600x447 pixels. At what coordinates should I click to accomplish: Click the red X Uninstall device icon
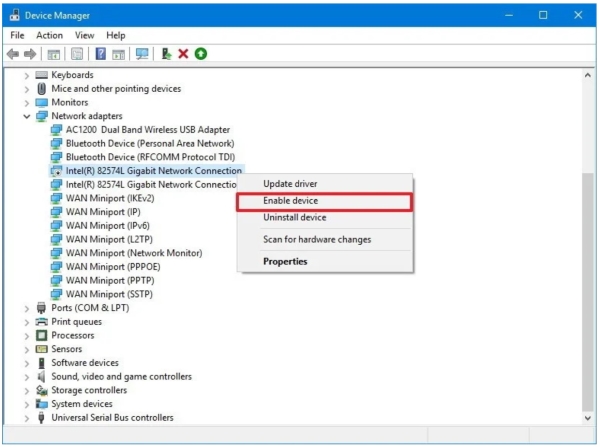click(x=183, y=54)
